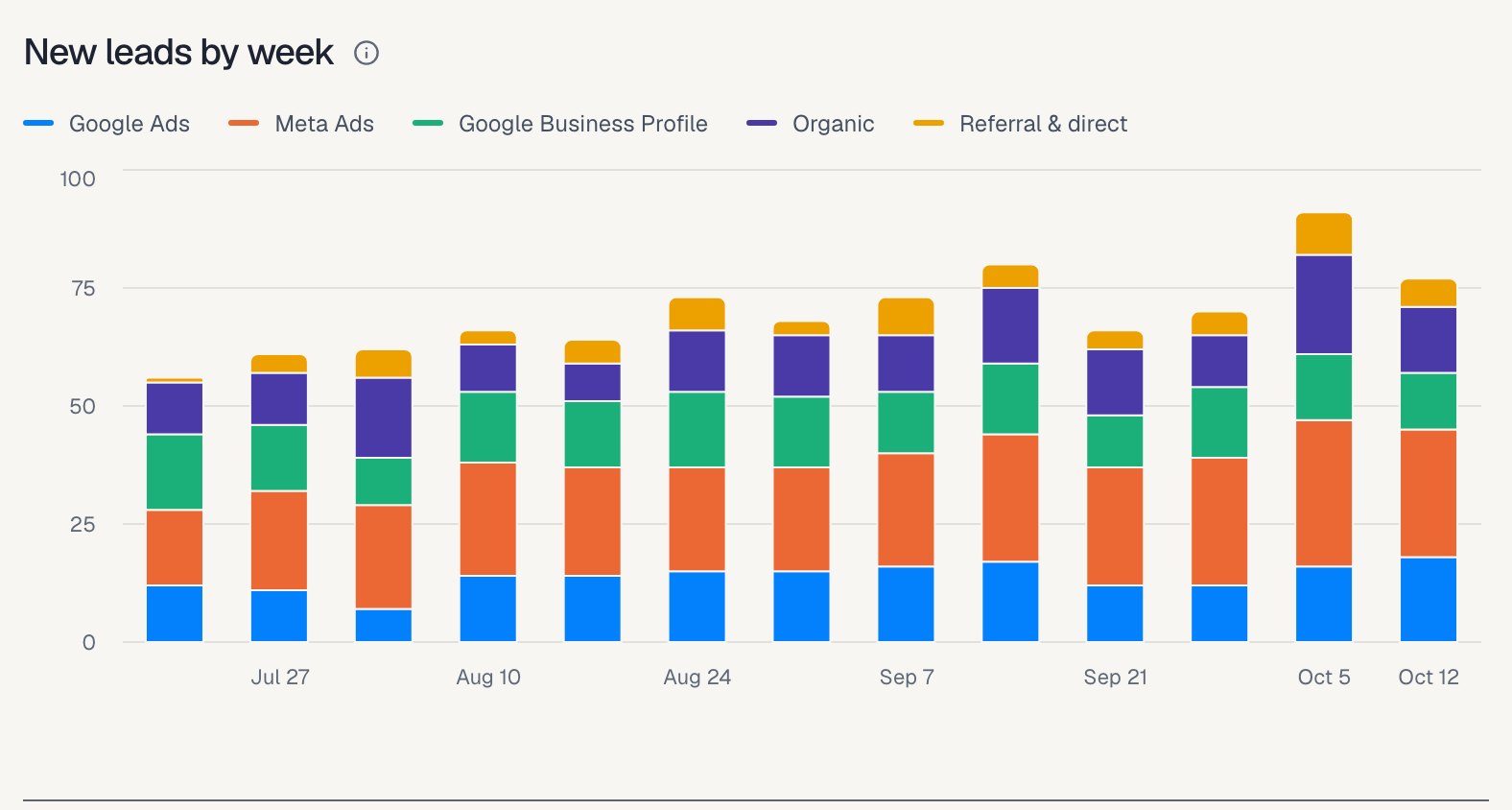This screenshot has height=810, width=1512.
Task: Click the 100 y-axis value
Action: tap(78, 179)
